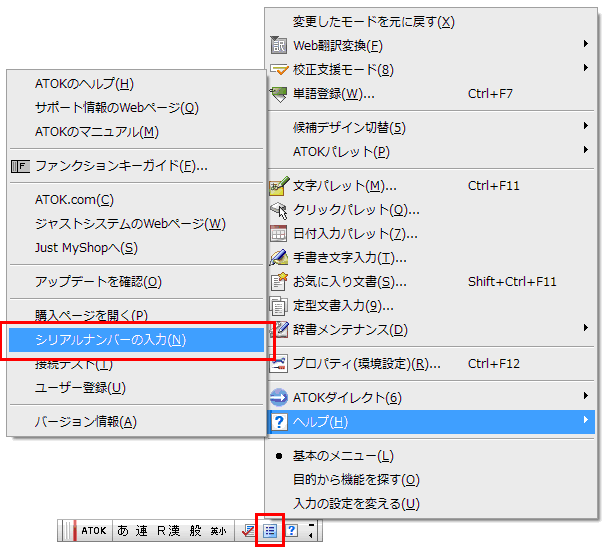Click the ATOKダイレクト arrow icon
The height and width of the screenshot is (549, 608).
pyautogui.click(x=279, y=397)
